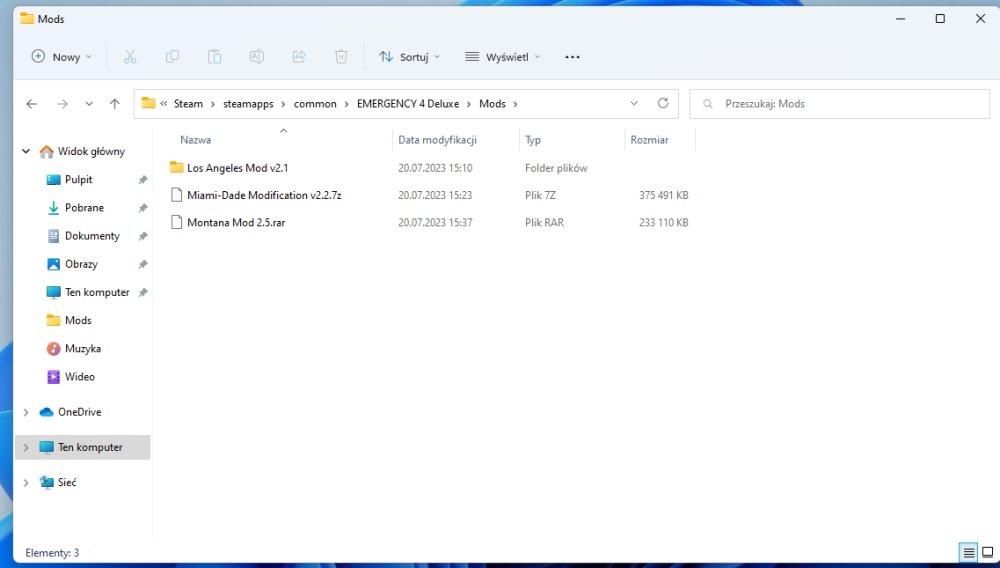Open pinned Ten komputer quick access item

[97, 292]
